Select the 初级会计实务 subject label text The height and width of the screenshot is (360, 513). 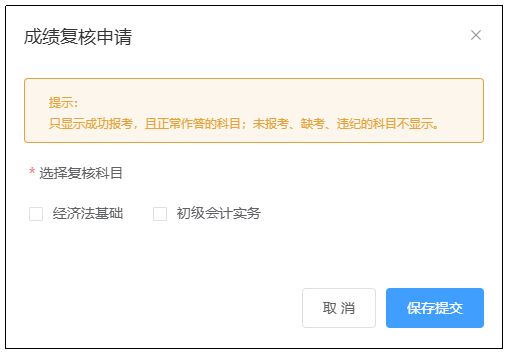(x=219, y=213)
